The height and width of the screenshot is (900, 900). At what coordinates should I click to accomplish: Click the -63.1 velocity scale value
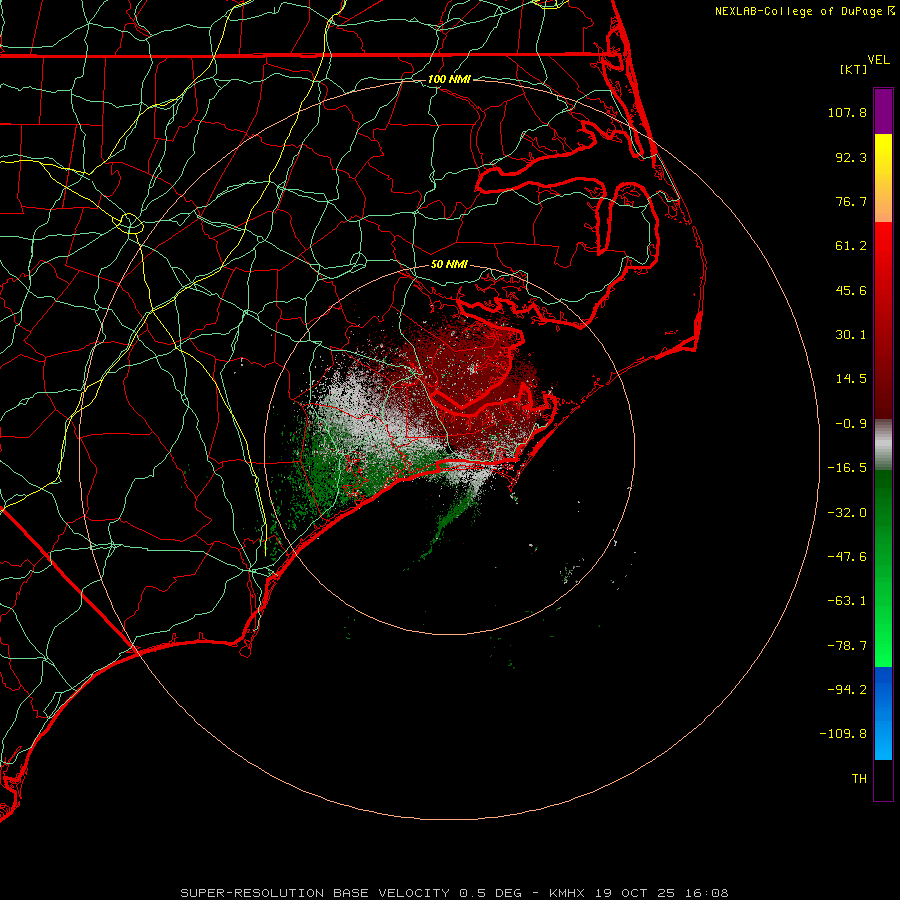(x=847, y=601)
